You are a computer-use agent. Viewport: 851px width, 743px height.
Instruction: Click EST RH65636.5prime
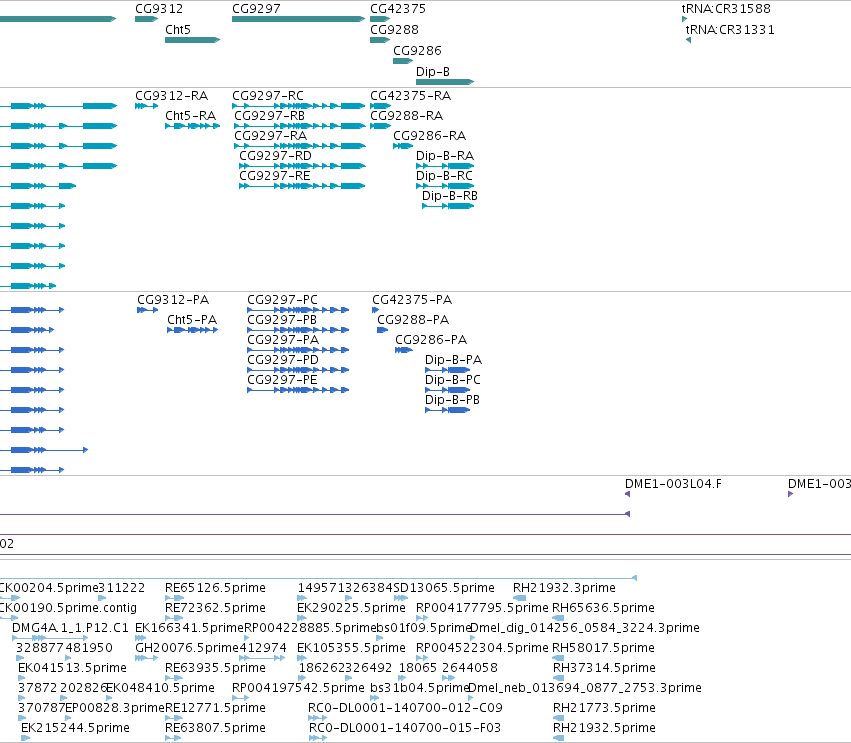pyautogui.click(x=604, y=608)
